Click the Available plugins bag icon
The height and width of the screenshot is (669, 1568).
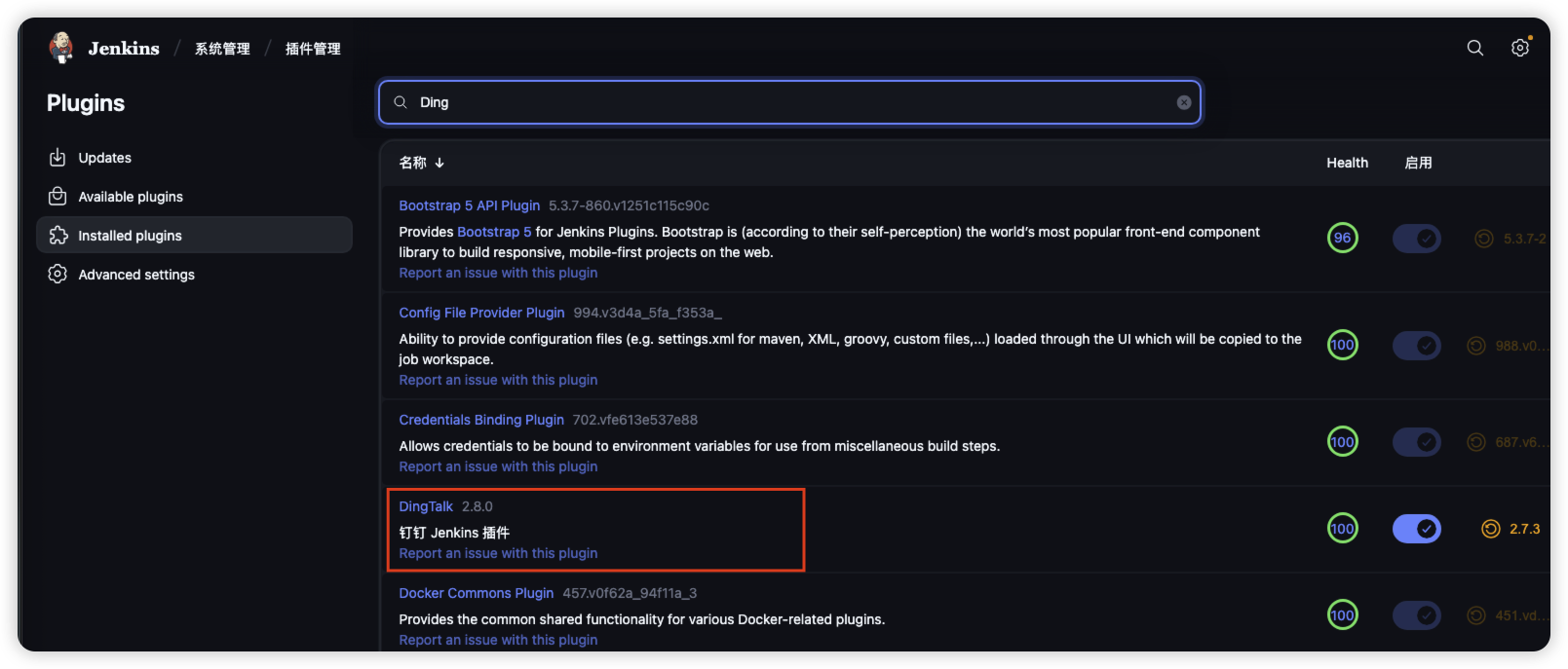[x=57, y=197]
